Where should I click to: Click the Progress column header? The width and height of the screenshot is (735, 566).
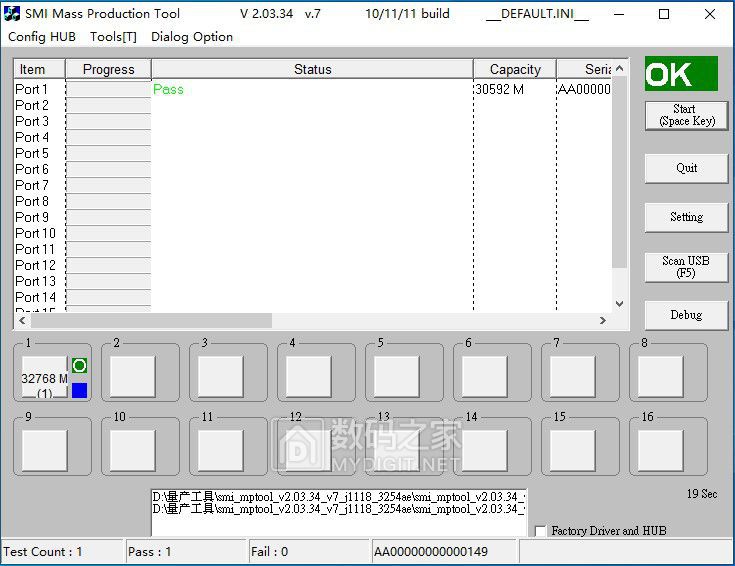(x=108, y=69)
